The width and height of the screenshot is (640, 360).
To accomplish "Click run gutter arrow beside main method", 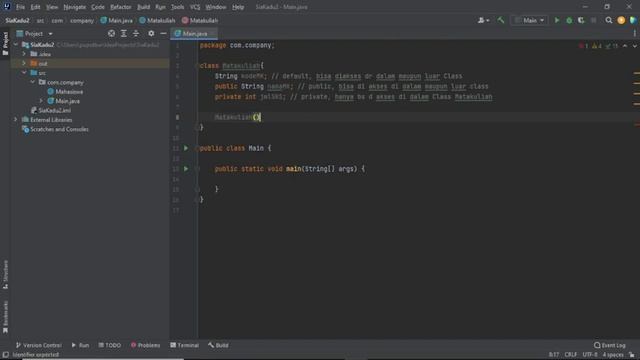I will tap(186, 169).
